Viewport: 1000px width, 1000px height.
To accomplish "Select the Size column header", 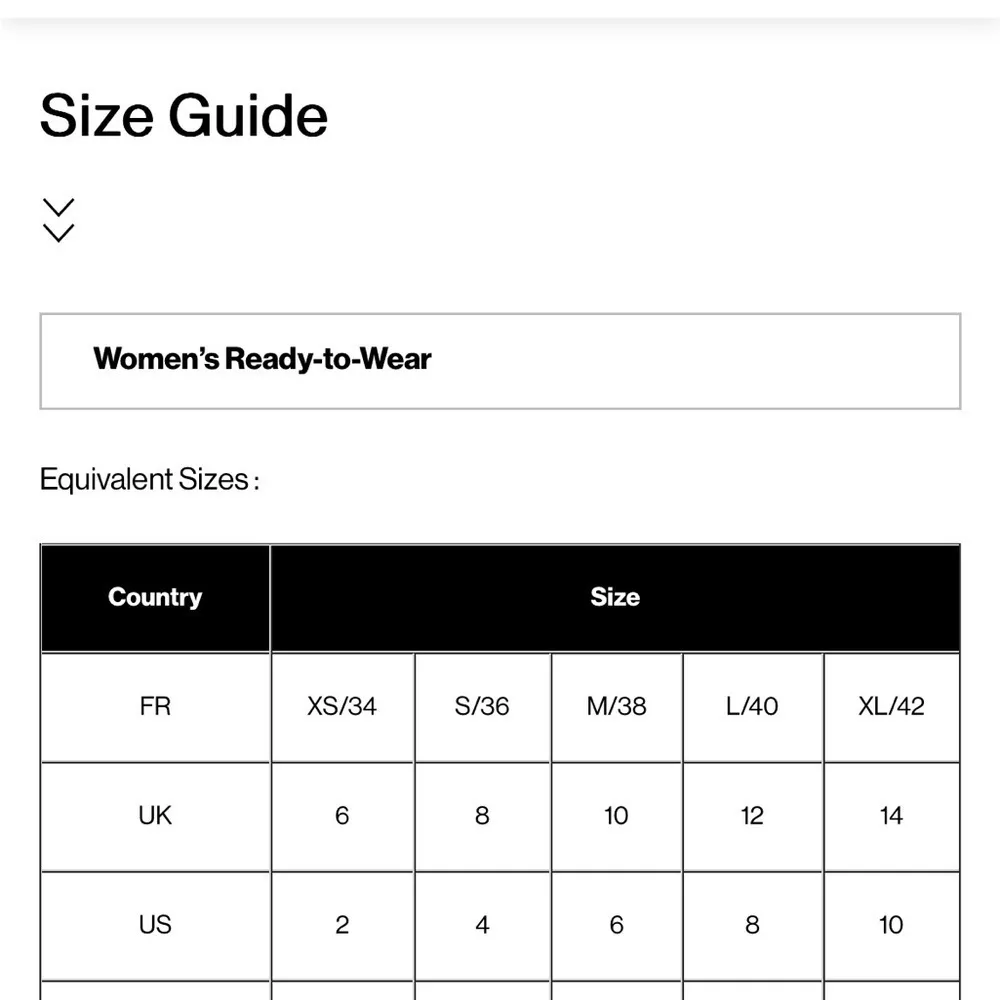I will pyautogui.click(x=614, y=598).
